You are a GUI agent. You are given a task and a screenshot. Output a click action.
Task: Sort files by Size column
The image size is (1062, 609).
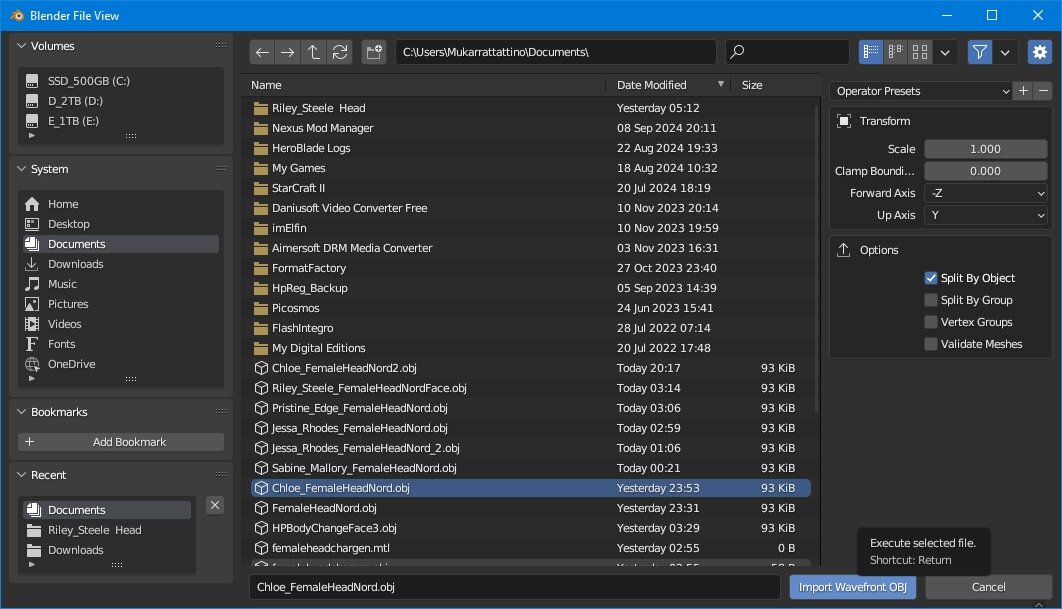tap(752, 85)
